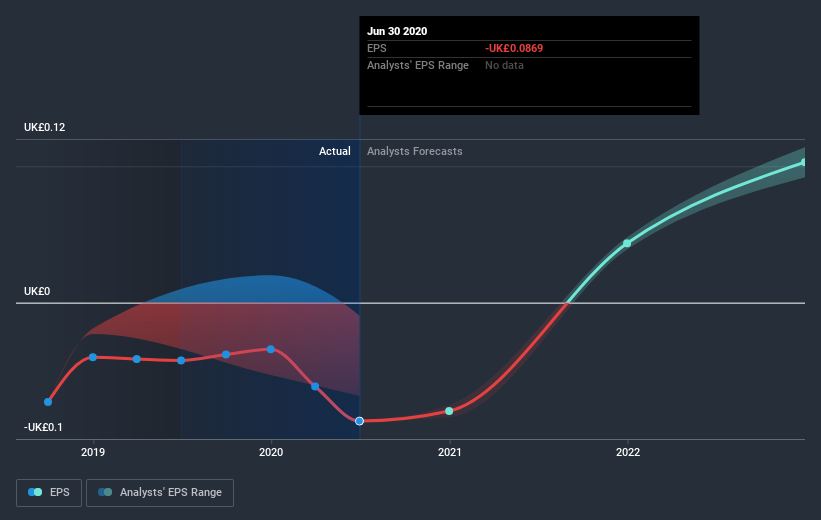
Task: Click the 2019 x-axis label
Action: click(93, 452)
